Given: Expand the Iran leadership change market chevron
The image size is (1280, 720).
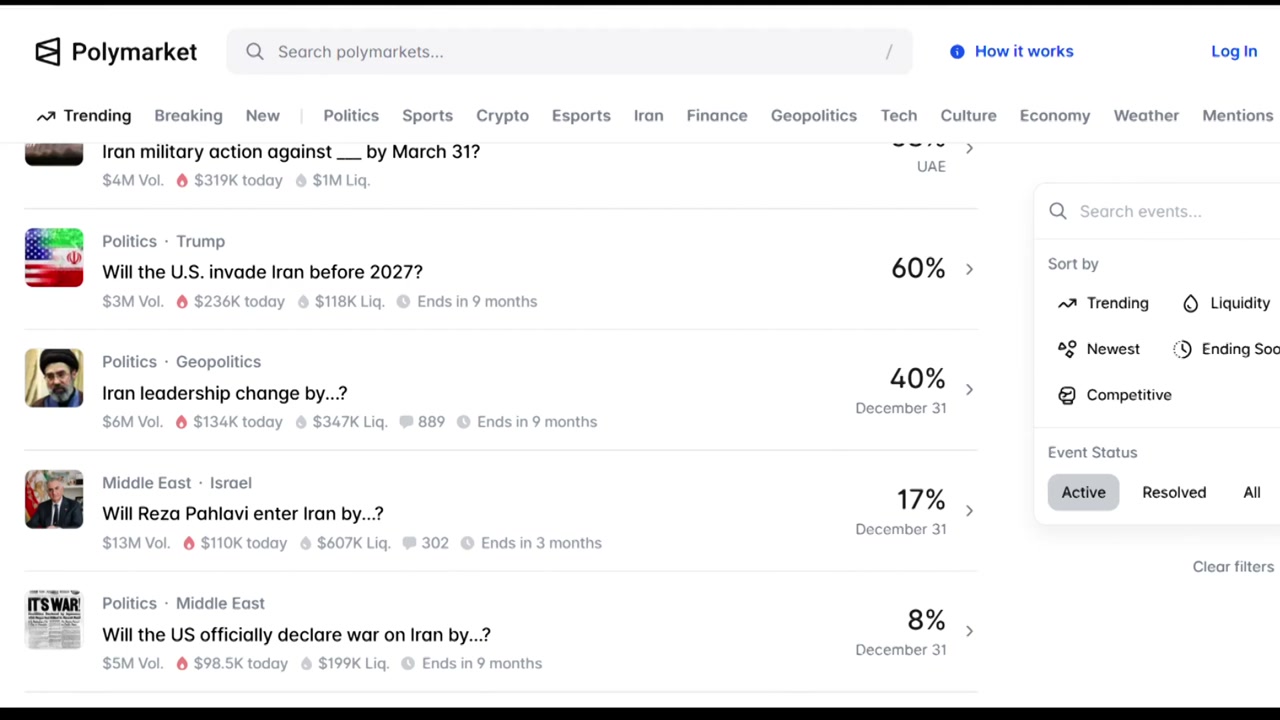Looking at the screenshot, I should tap(969, 389).
